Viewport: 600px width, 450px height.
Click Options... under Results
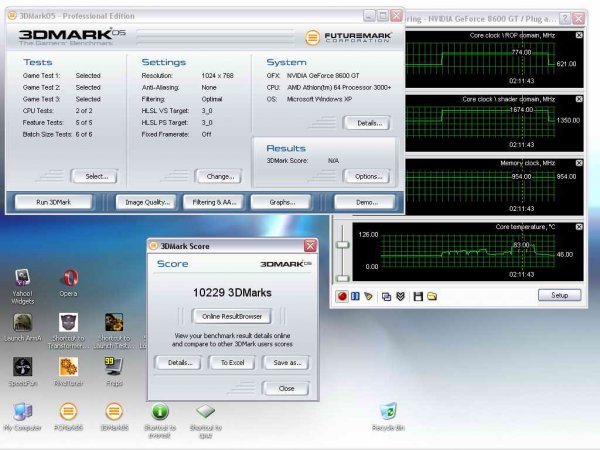(368, 176)
